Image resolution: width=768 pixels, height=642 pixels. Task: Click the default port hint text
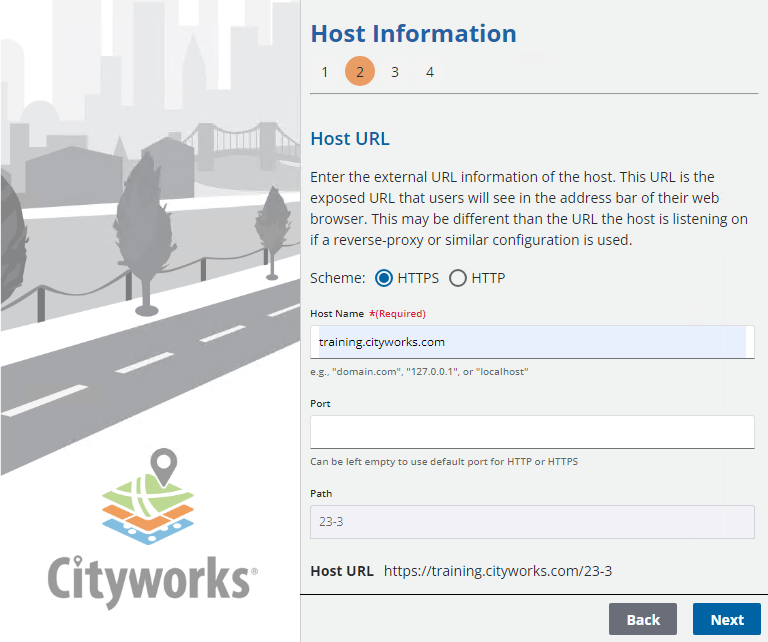click(444, 461)
